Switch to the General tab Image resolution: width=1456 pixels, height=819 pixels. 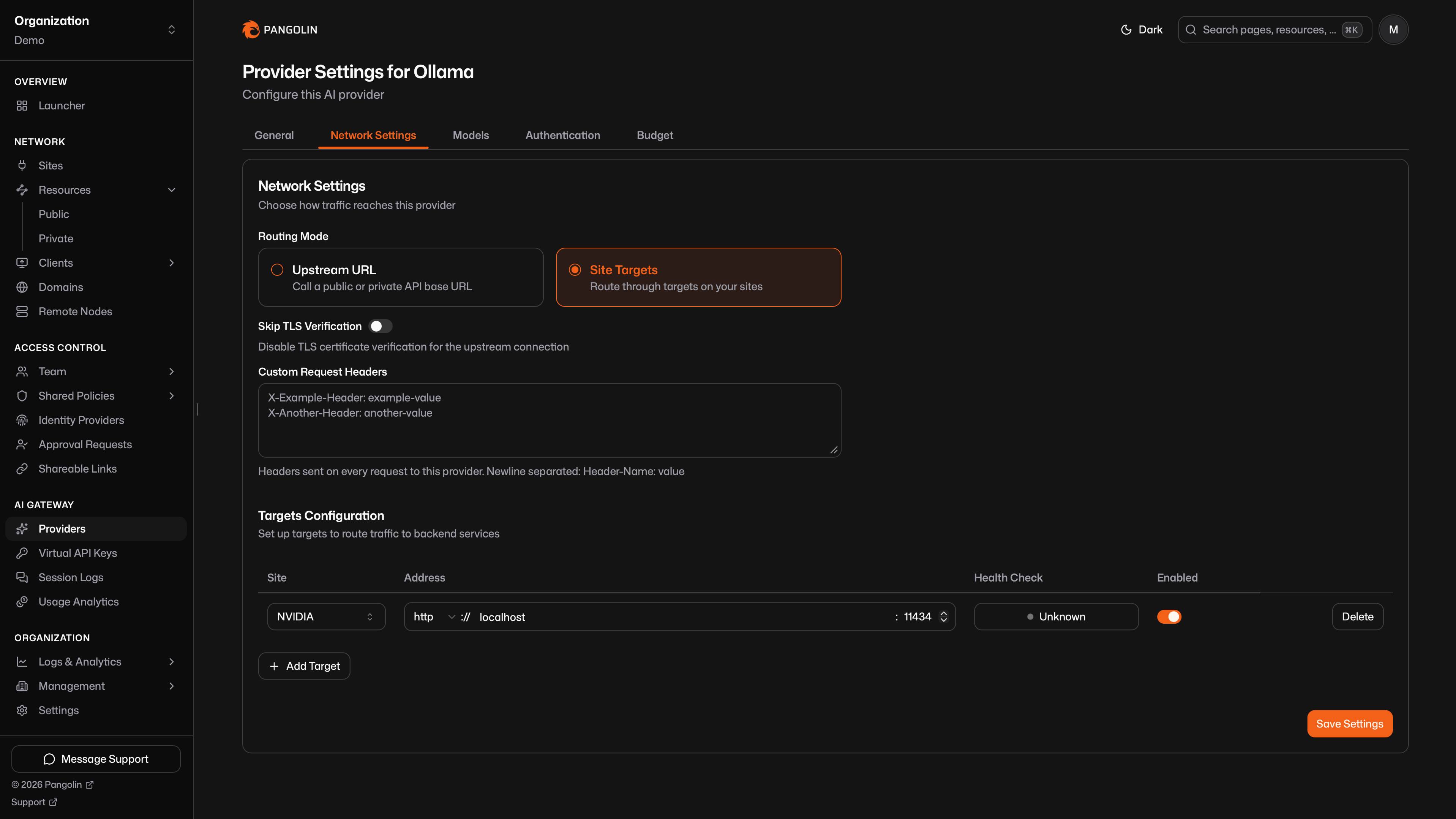274,135
